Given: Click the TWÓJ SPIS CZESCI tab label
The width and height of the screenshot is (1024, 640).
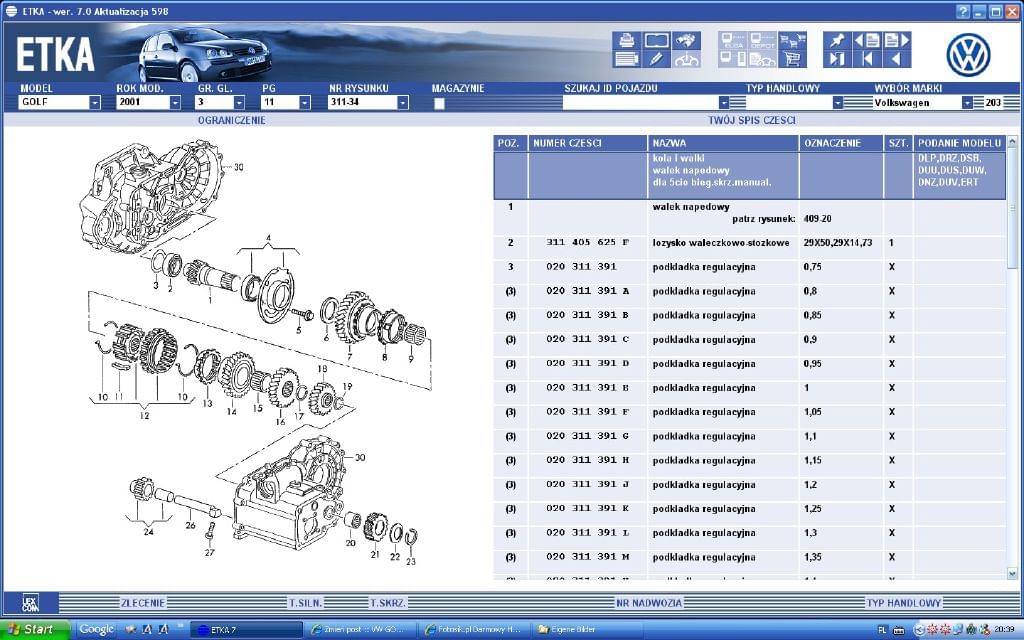Looking at the screenshot, I should click(752, 120).
